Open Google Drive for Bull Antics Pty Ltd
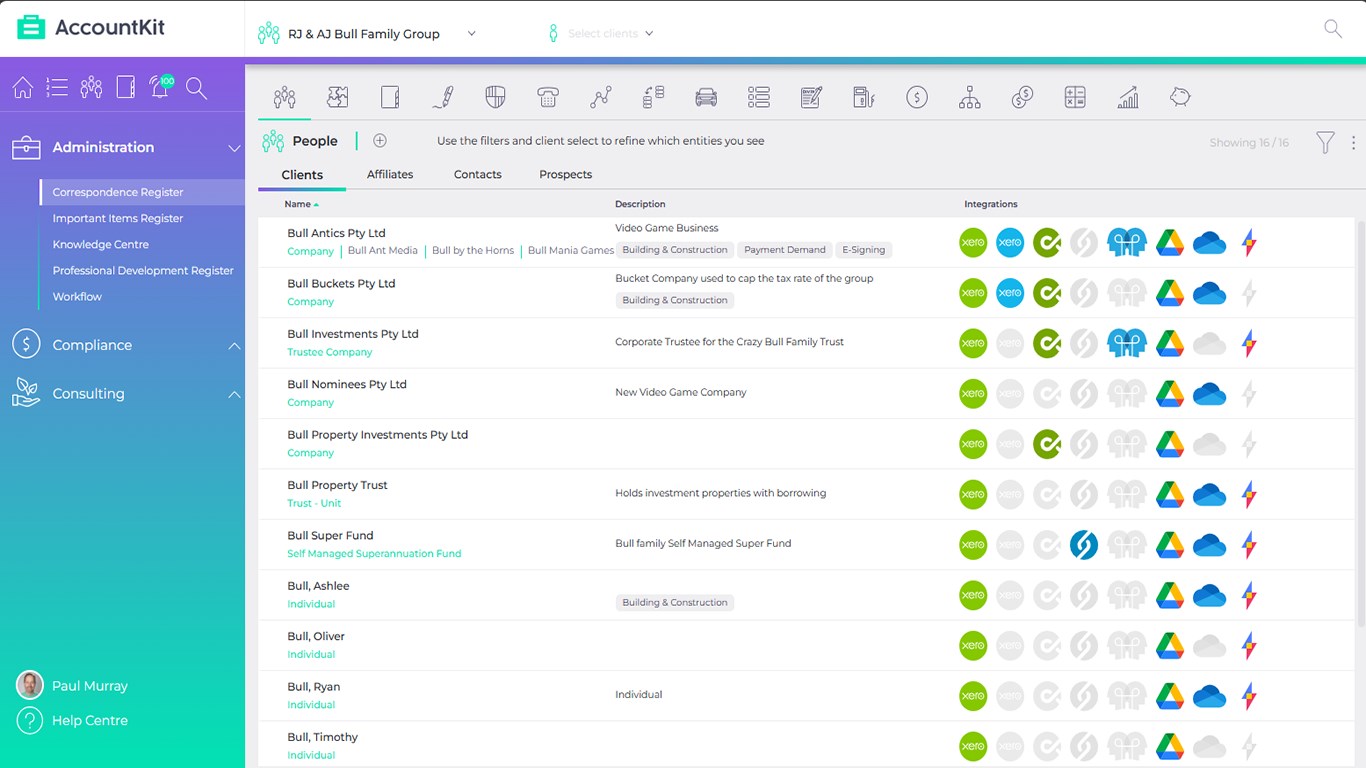This screenshot has width=1366, height=768. pos(1170,243)
